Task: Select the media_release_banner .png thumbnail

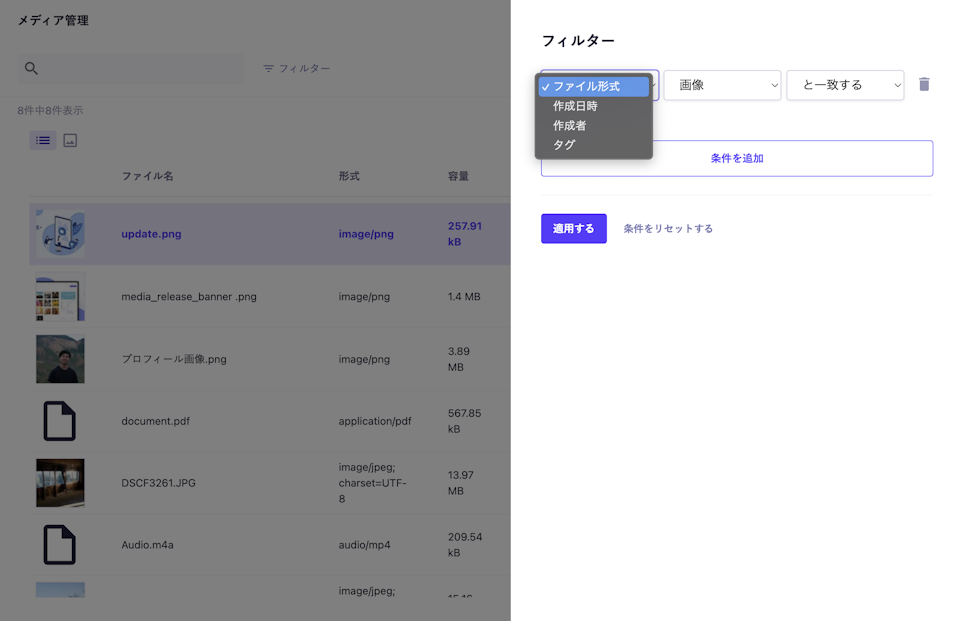Action: (60, 297)
